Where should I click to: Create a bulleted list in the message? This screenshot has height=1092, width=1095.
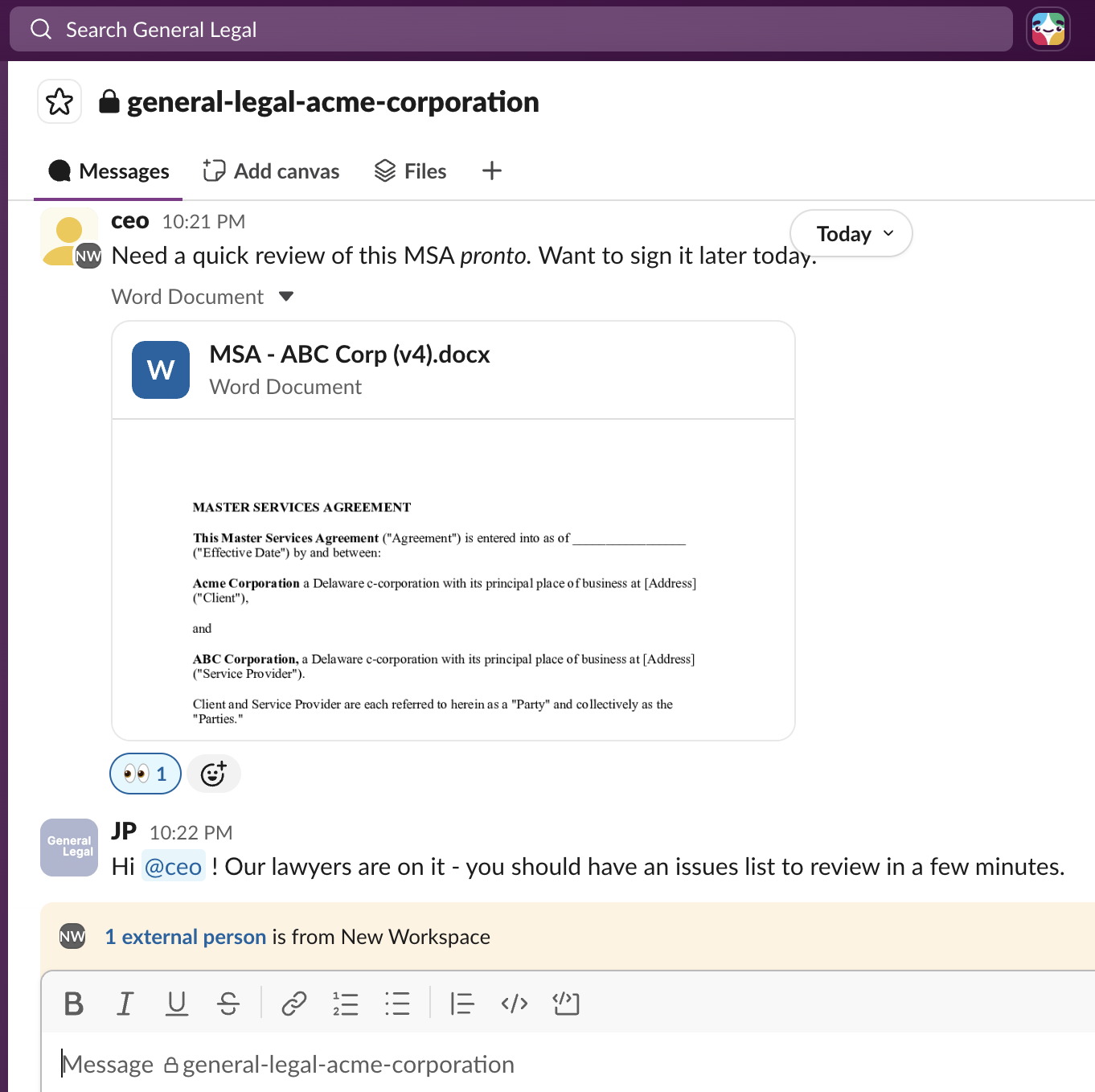397,1003
